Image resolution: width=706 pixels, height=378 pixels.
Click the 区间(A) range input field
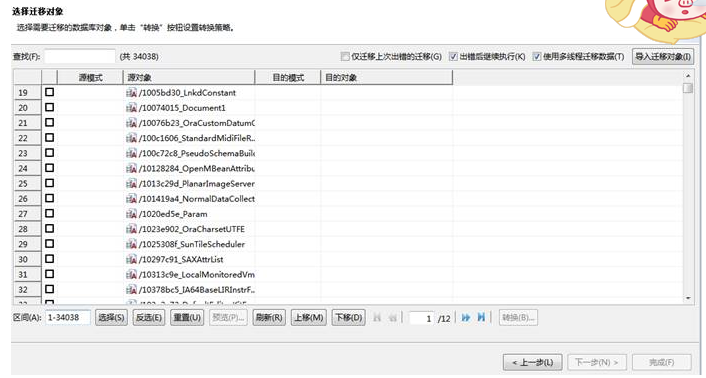pyautogui.click(x=68, y=318)
